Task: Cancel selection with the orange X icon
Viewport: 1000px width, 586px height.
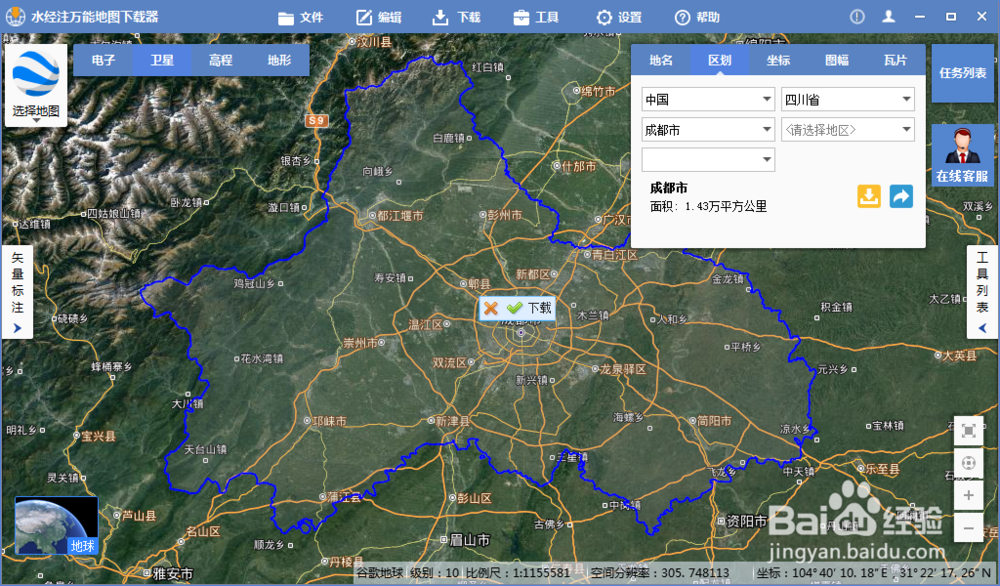Action: pos(490,309)
